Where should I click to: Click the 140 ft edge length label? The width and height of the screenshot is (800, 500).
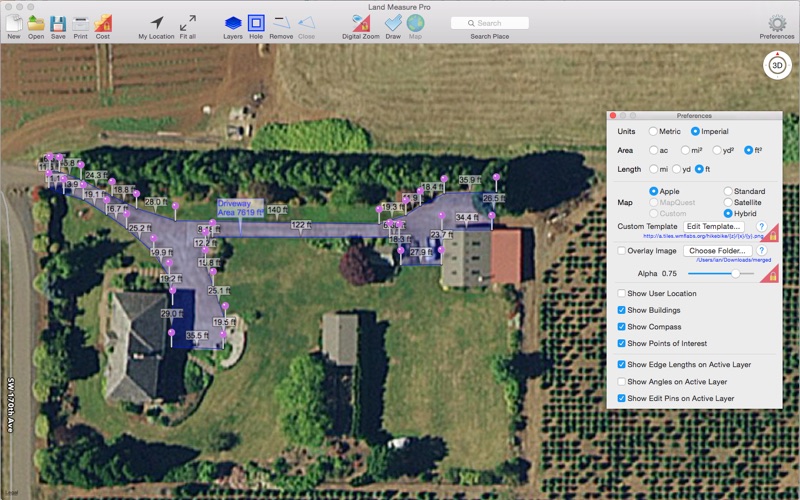[277, 210]
